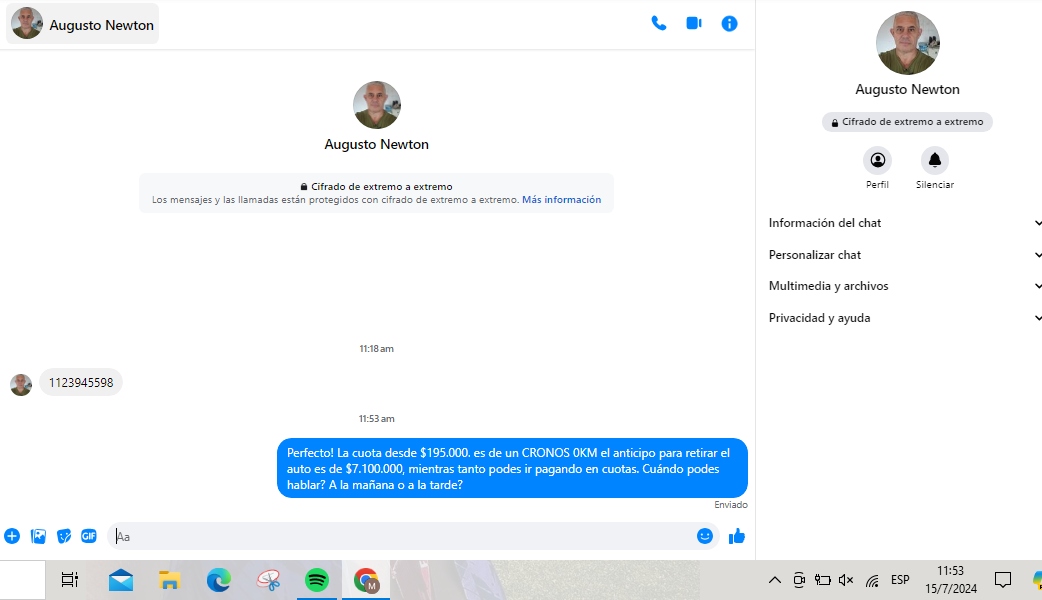Click the Cifrado de extremo a extremo badge
Viewport: 1042px width, 600px height.
907,122
